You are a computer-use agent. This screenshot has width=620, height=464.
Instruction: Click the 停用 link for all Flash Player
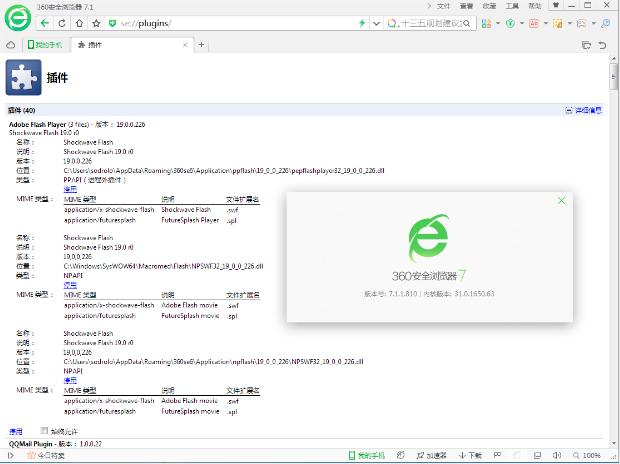16,432
